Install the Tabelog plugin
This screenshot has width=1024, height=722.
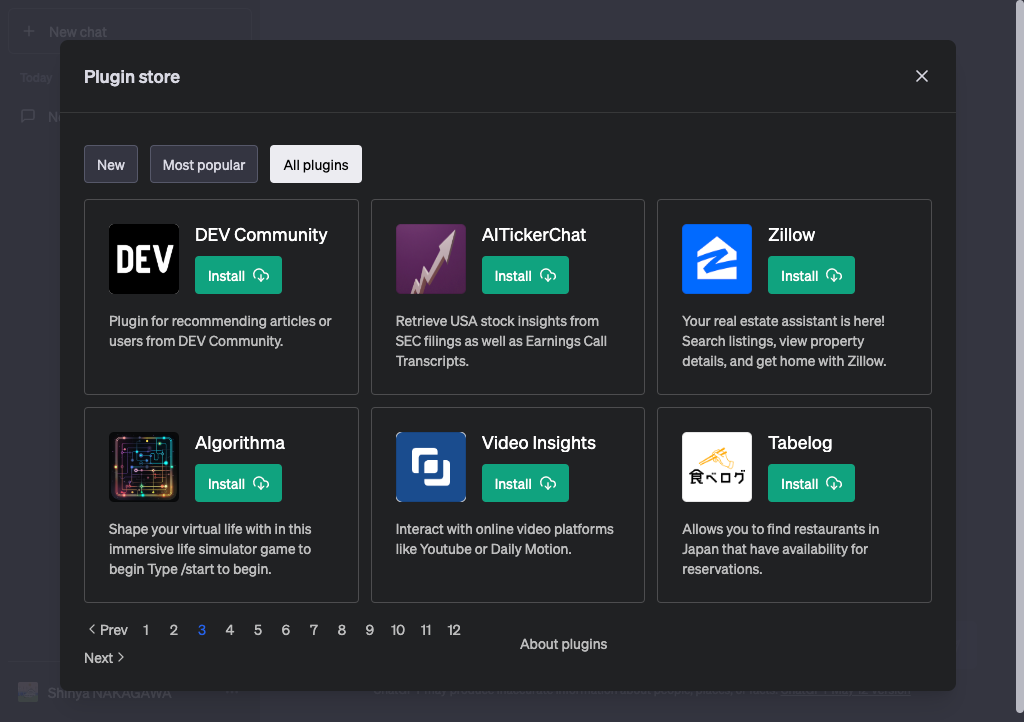pos(811,484)
